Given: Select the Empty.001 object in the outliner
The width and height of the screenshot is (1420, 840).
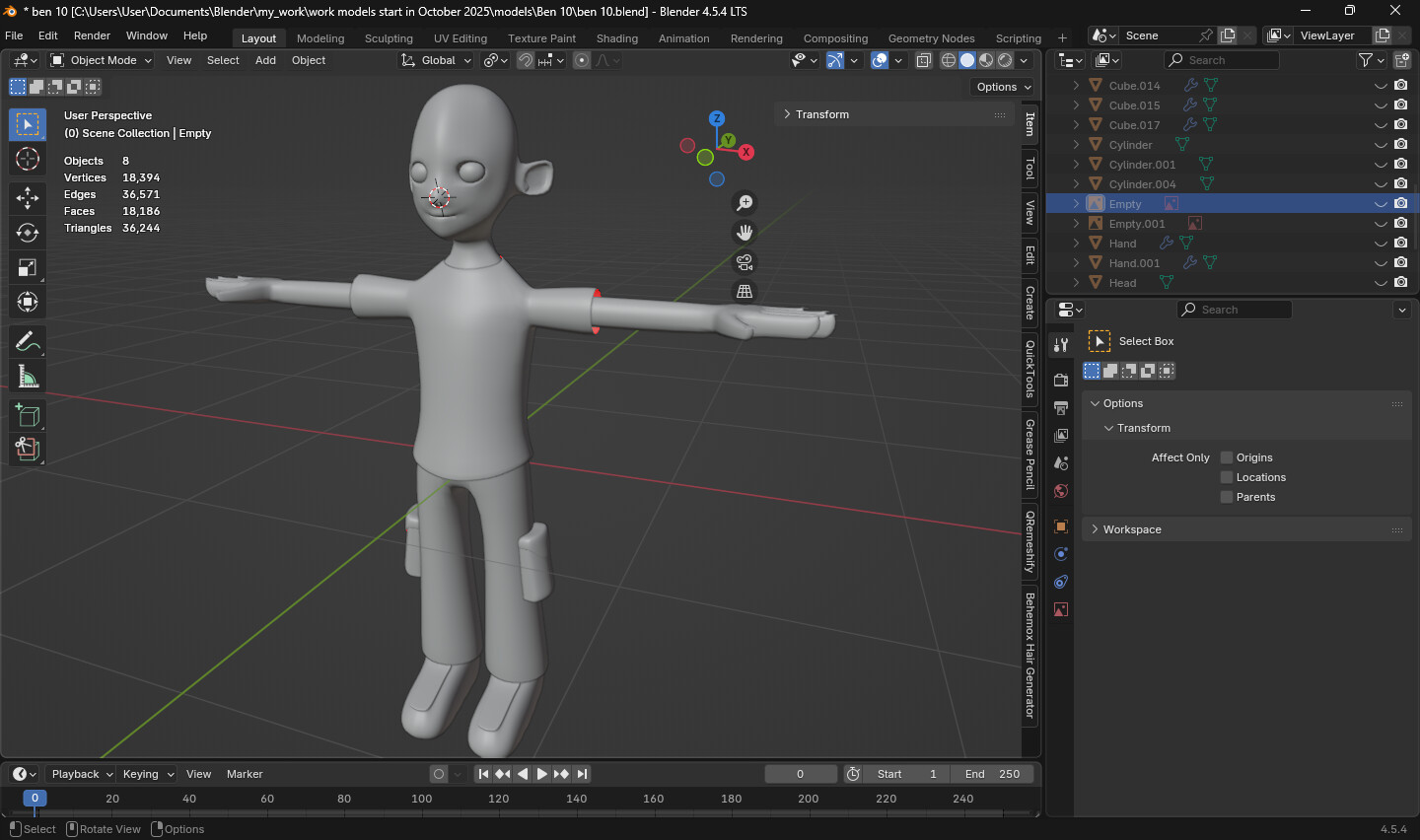Looking at the screenshot, I should [1136, 224].
